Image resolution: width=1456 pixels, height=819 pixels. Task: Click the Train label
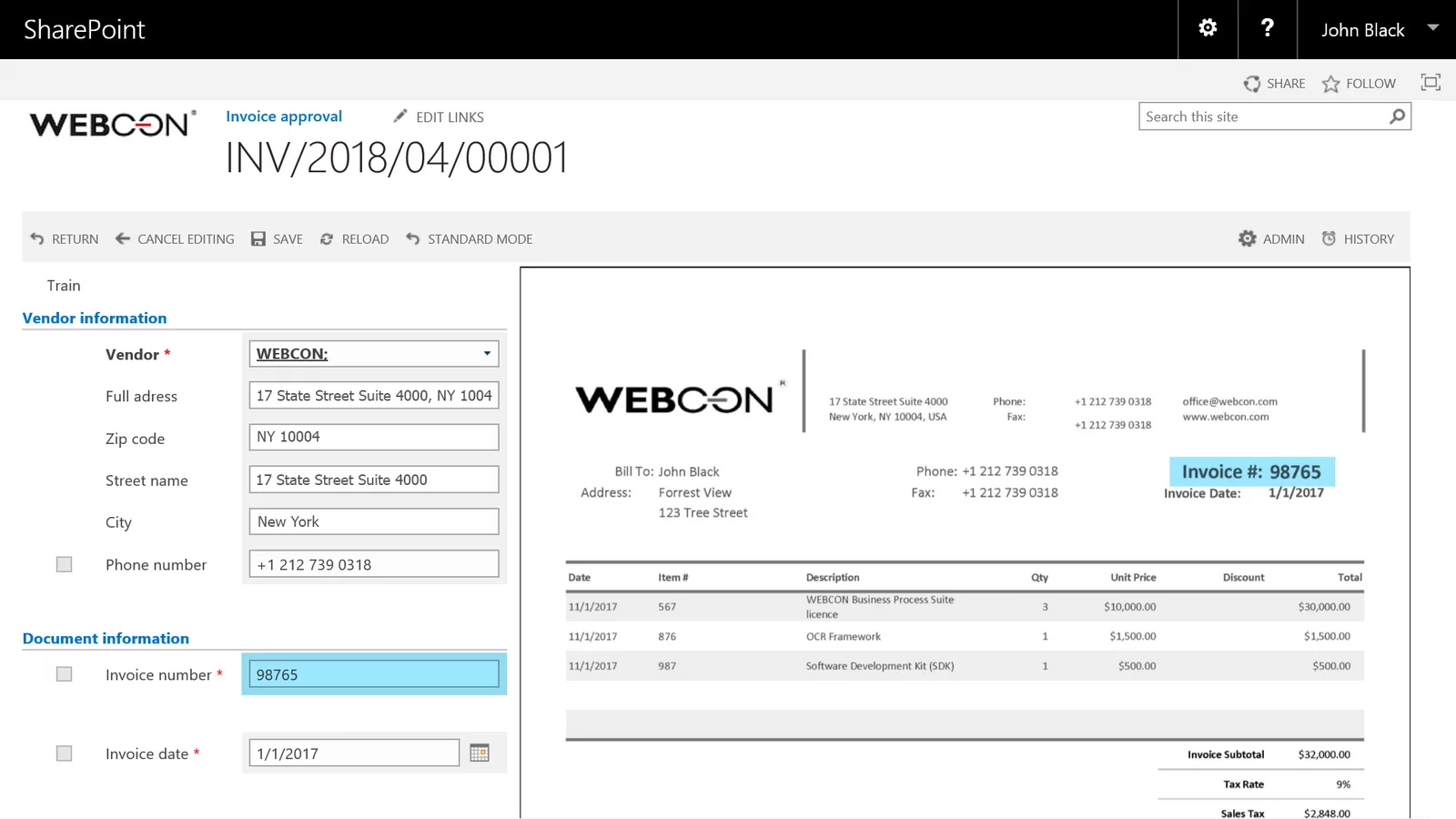pos(64,286)
